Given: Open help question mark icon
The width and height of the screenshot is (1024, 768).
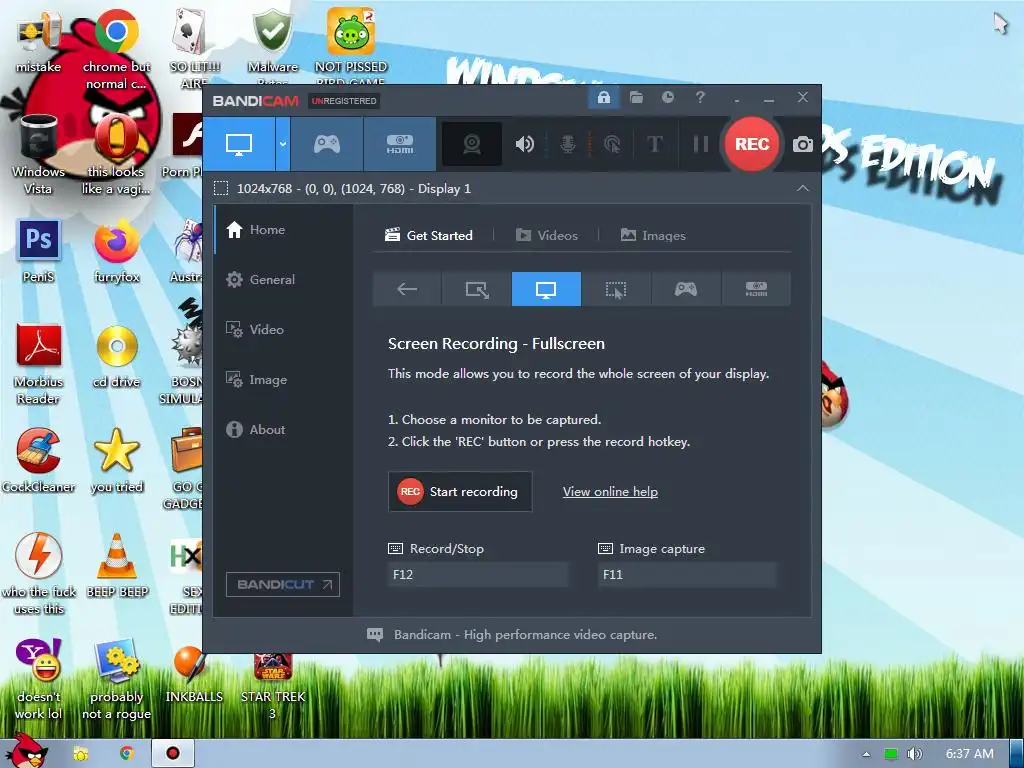Looking at the screenshot, I should 700,97.
